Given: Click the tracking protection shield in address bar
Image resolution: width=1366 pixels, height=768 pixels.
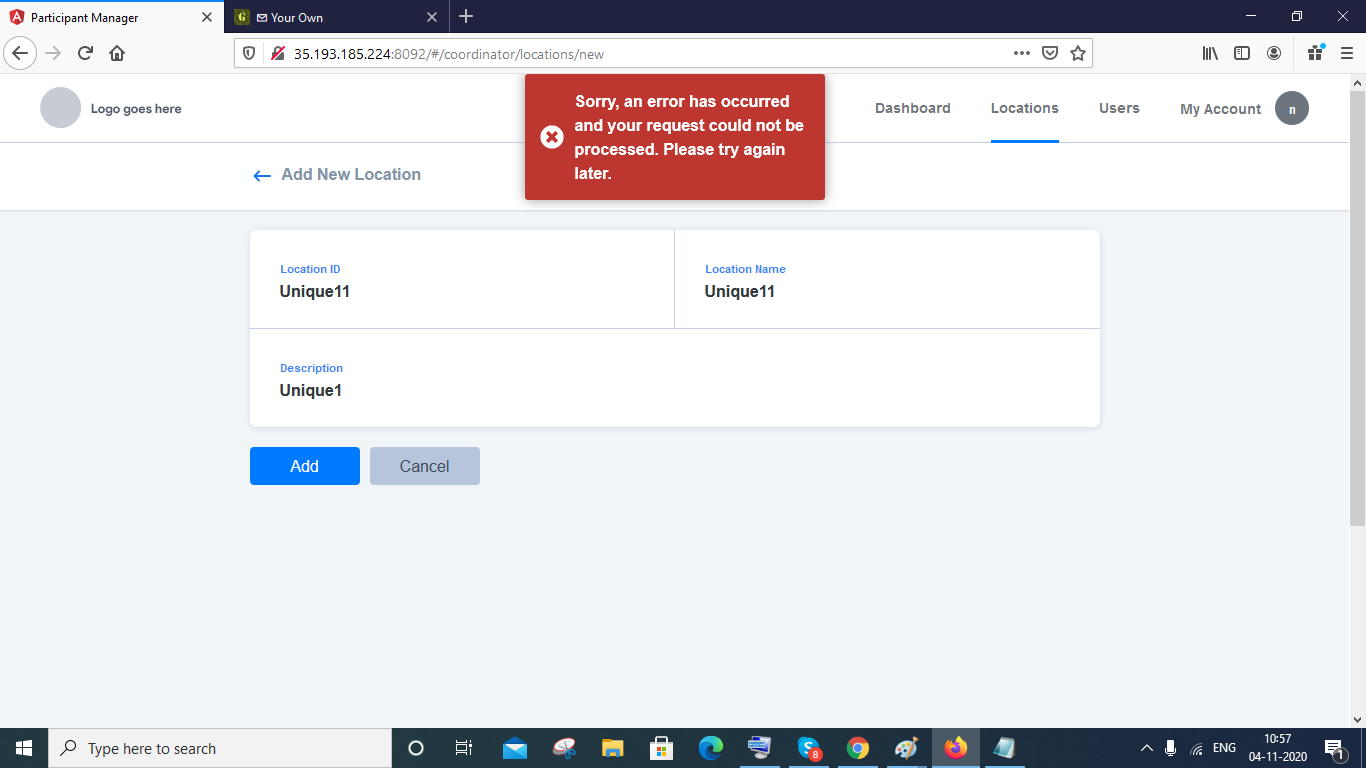Looking at the screenshot, I should tap(251, 53).
